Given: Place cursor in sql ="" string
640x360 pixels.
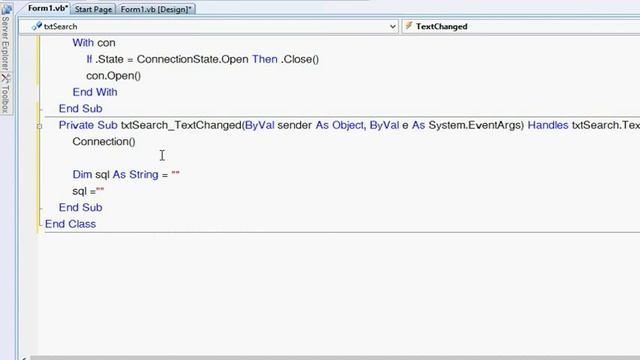Looking at the screenshot, I should click(100, 190).
